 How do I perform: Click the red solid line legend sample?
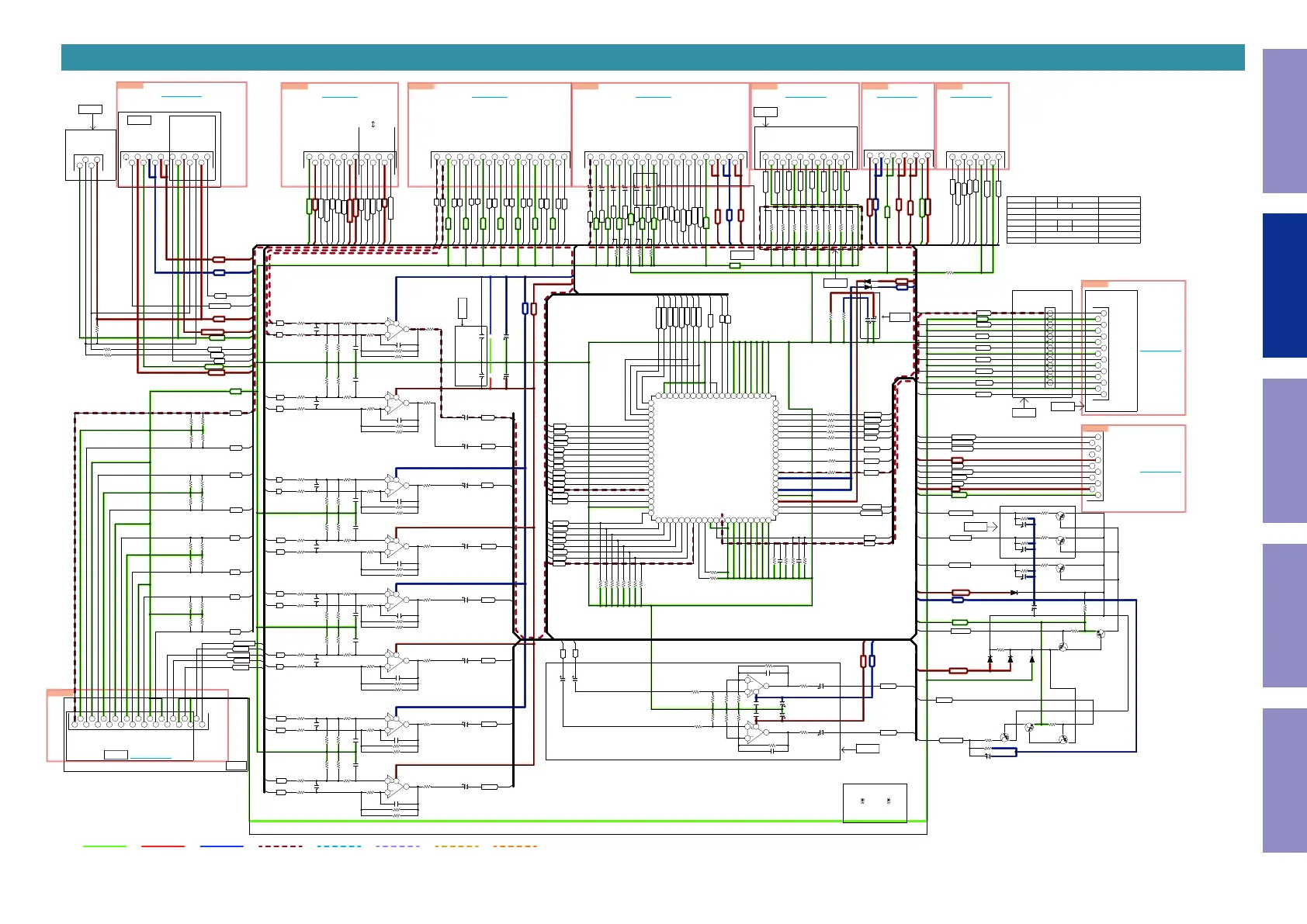tap(163, 846)
